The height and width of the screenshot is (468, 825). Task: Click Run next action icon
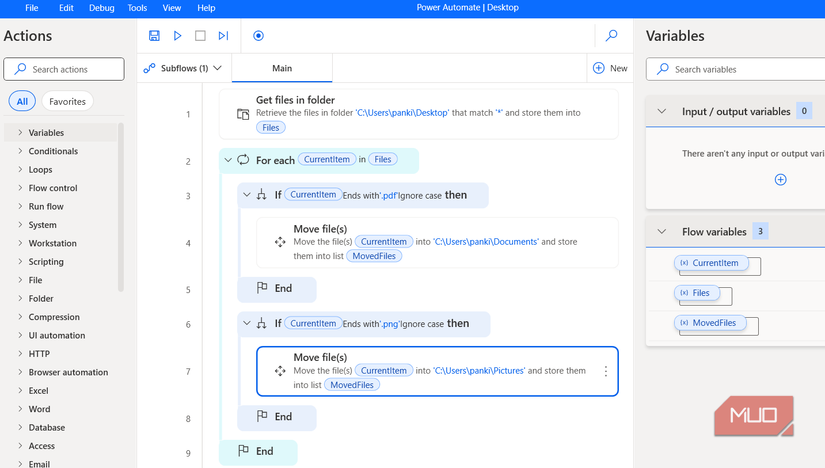click(223, 36)
